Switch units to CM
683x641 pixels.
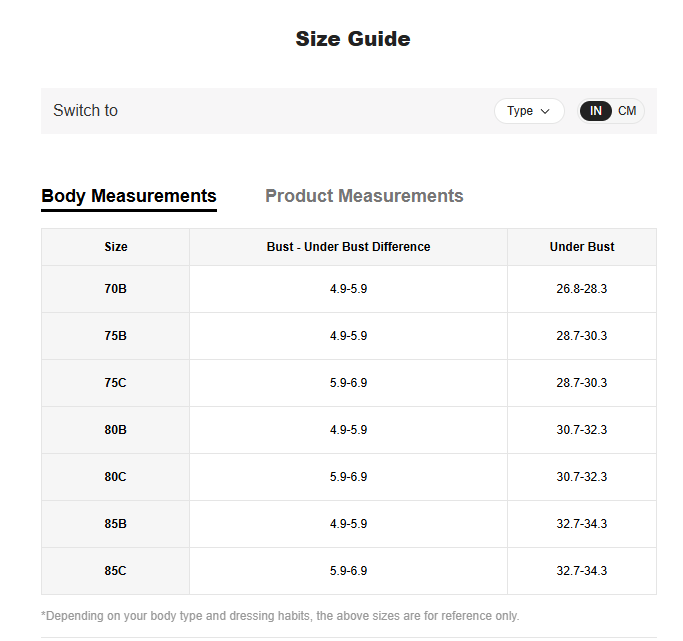click(627, 111)
